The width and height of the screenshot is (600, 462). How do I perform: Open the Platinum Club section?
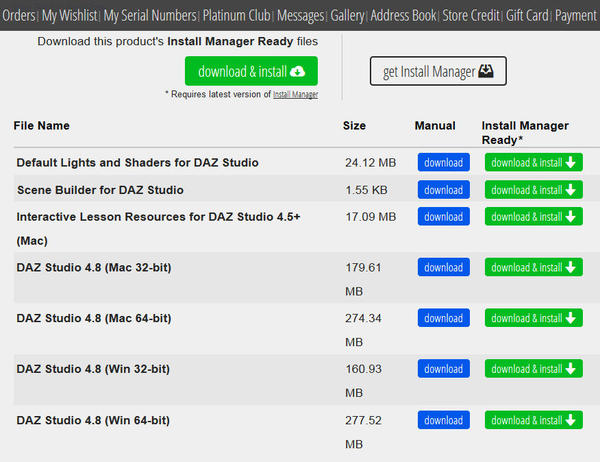236,16
